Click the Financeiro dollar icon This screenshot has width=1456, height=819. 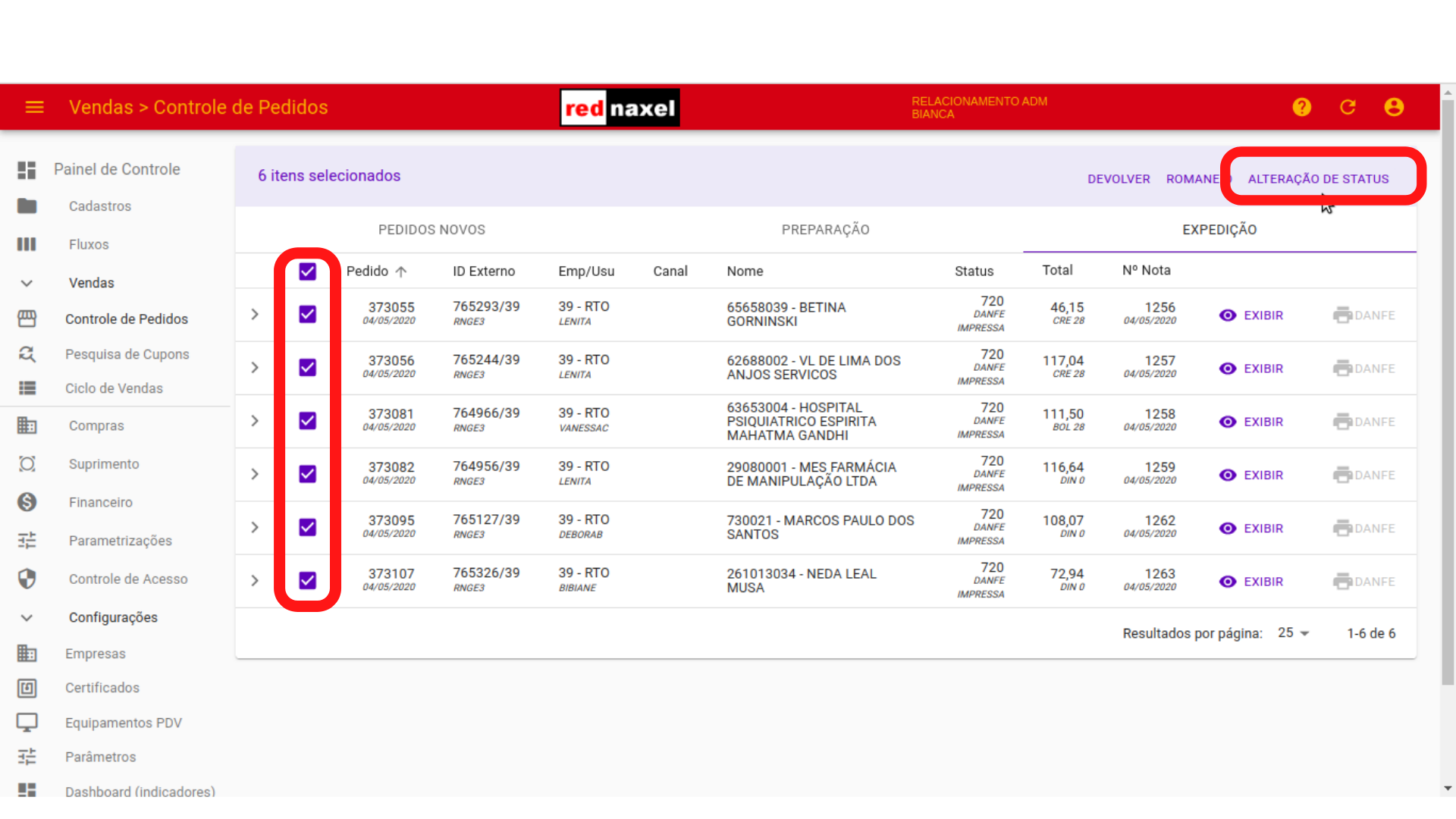27,502
